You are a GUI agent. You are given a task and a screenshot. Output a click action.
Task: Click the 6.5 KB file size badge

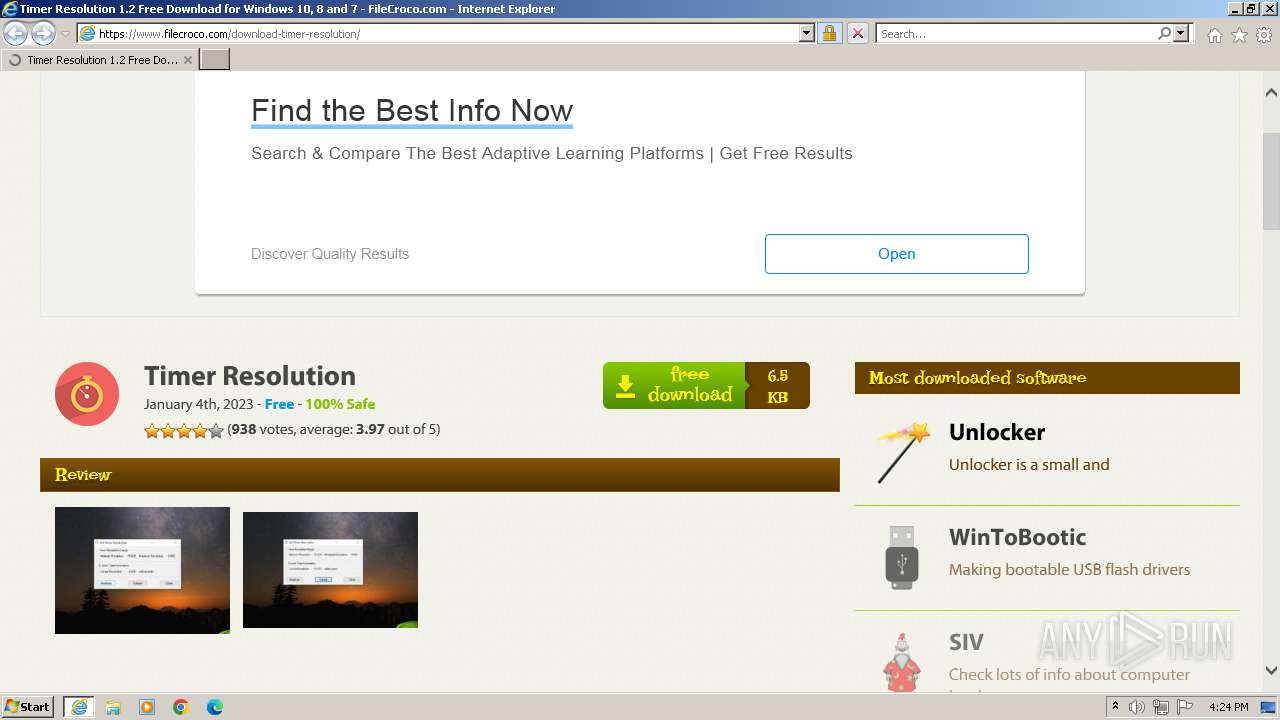(x=777, y=386)
